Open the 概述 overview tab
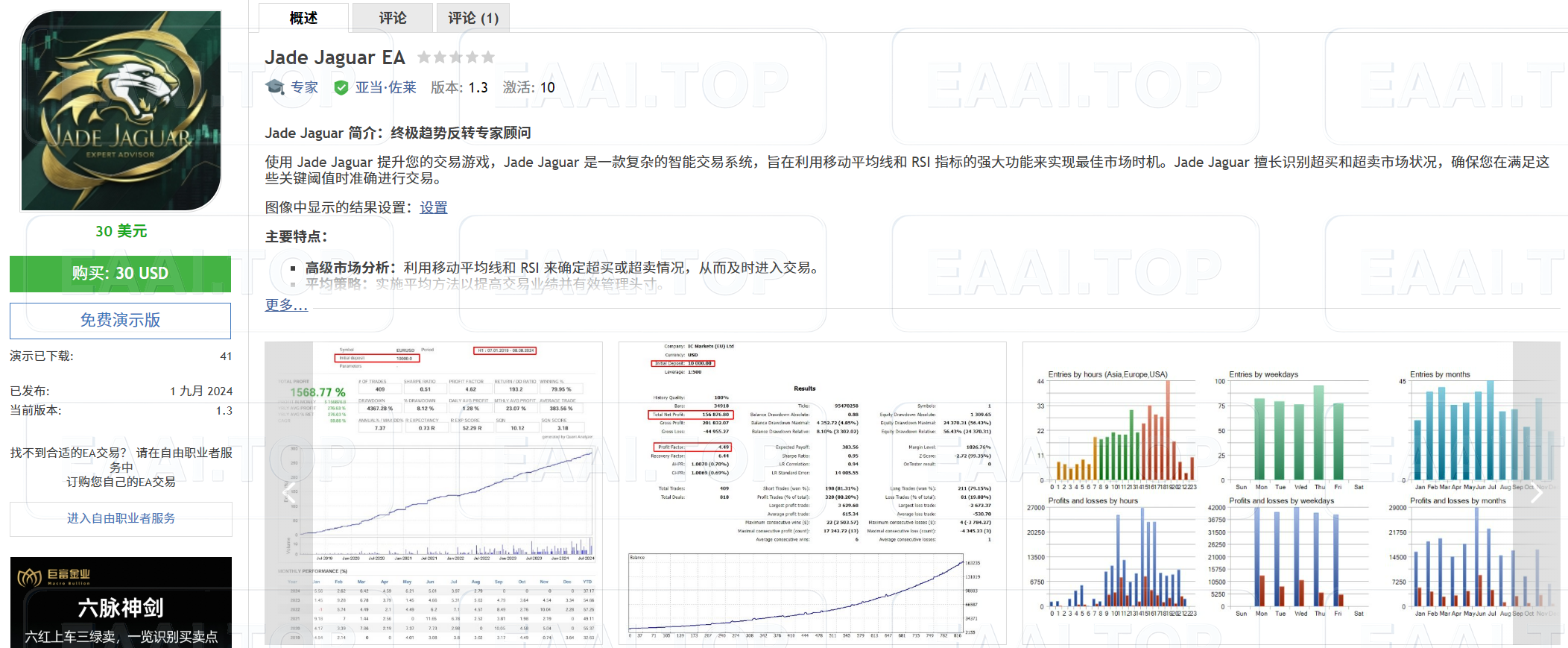 coord(303,18)
